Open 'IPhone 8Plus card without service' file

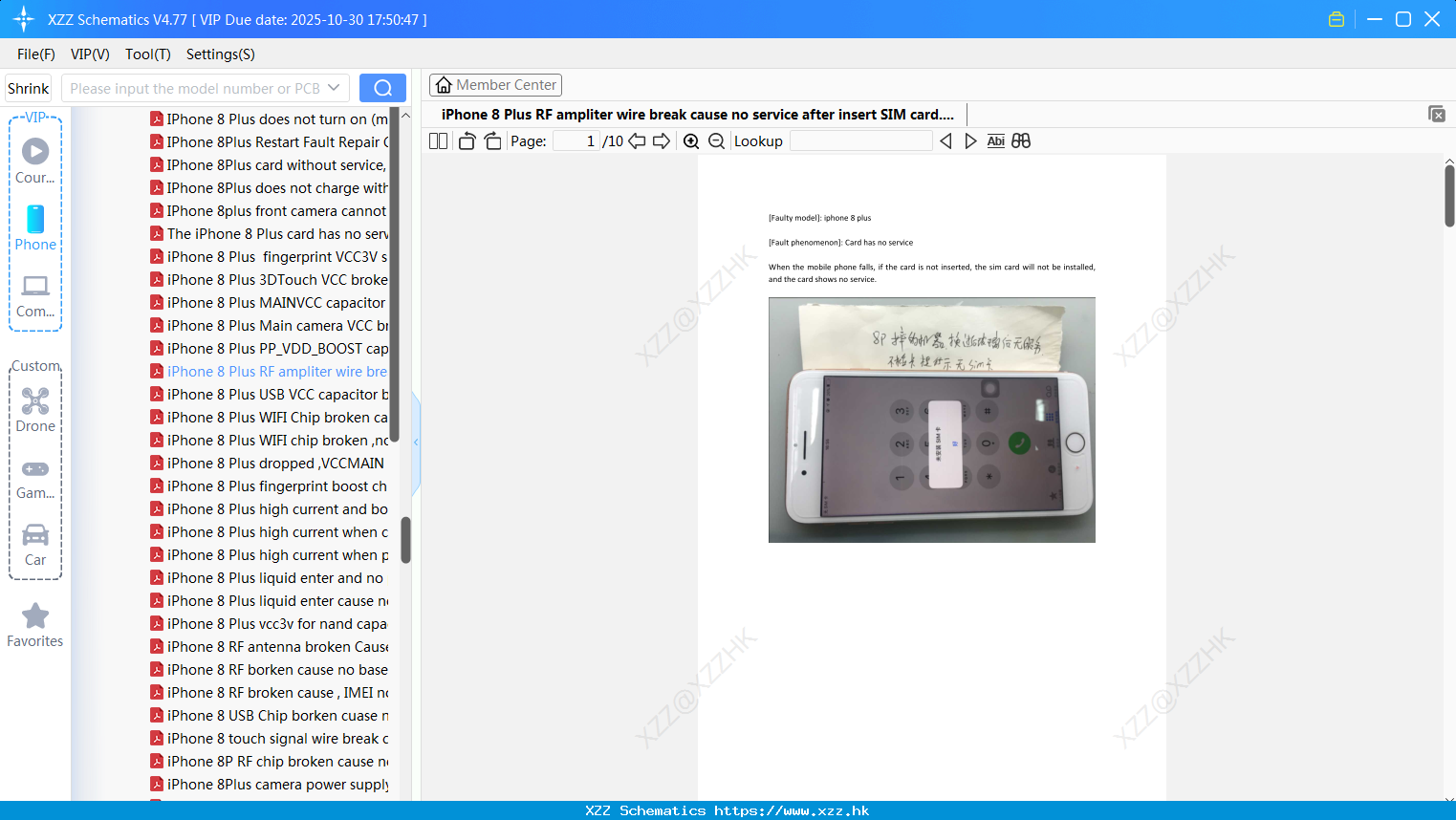coord(270,165)
